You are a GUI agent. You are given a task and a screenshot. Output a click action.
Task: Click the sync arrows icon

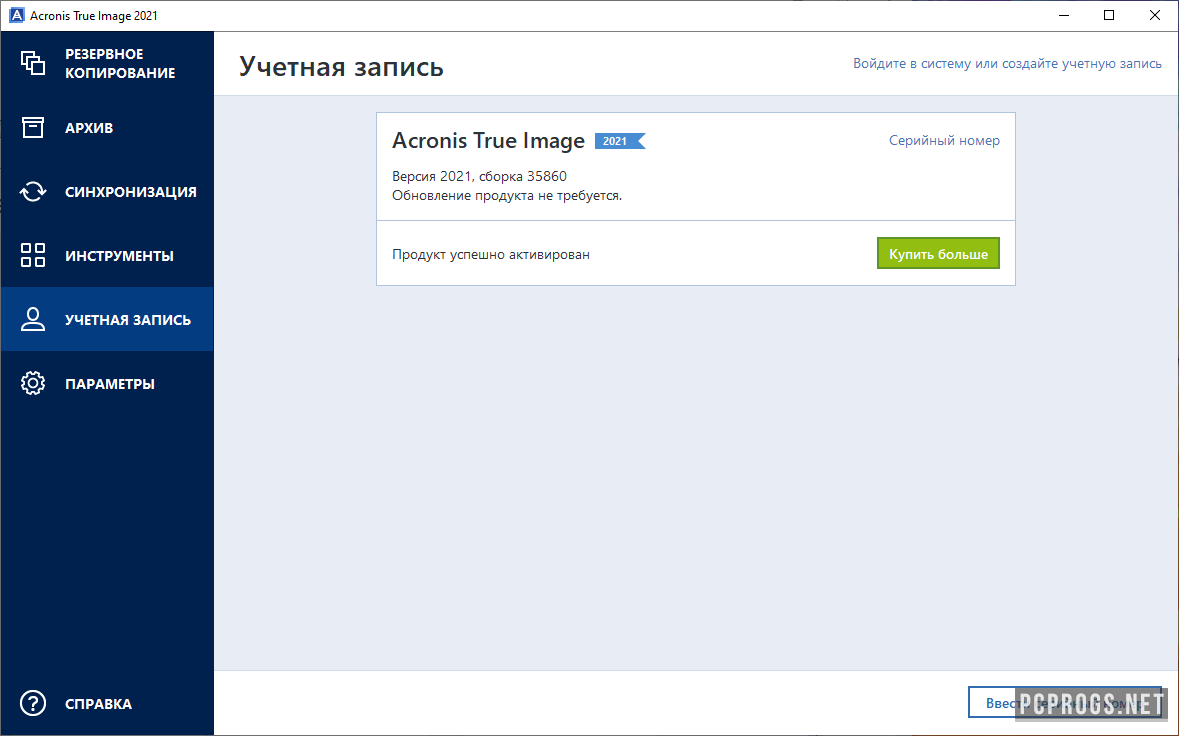point(33,192)
